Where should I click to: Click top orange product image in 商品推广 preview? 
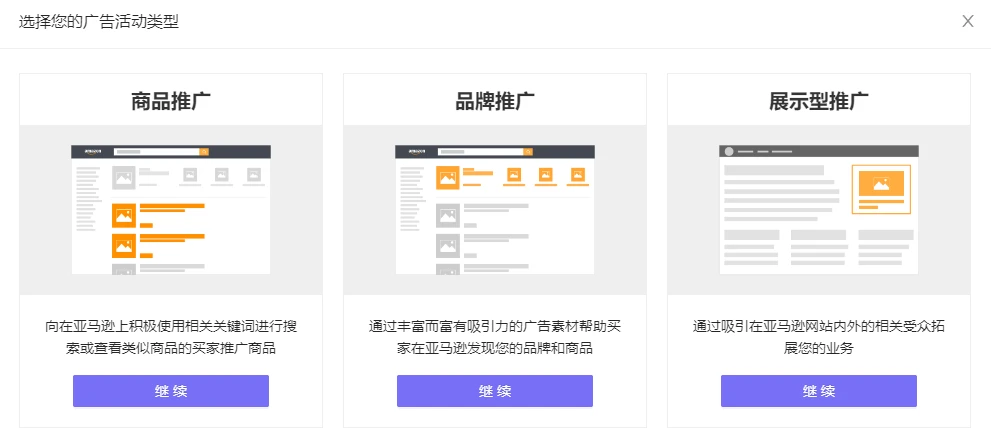click(x=124, y=214)
